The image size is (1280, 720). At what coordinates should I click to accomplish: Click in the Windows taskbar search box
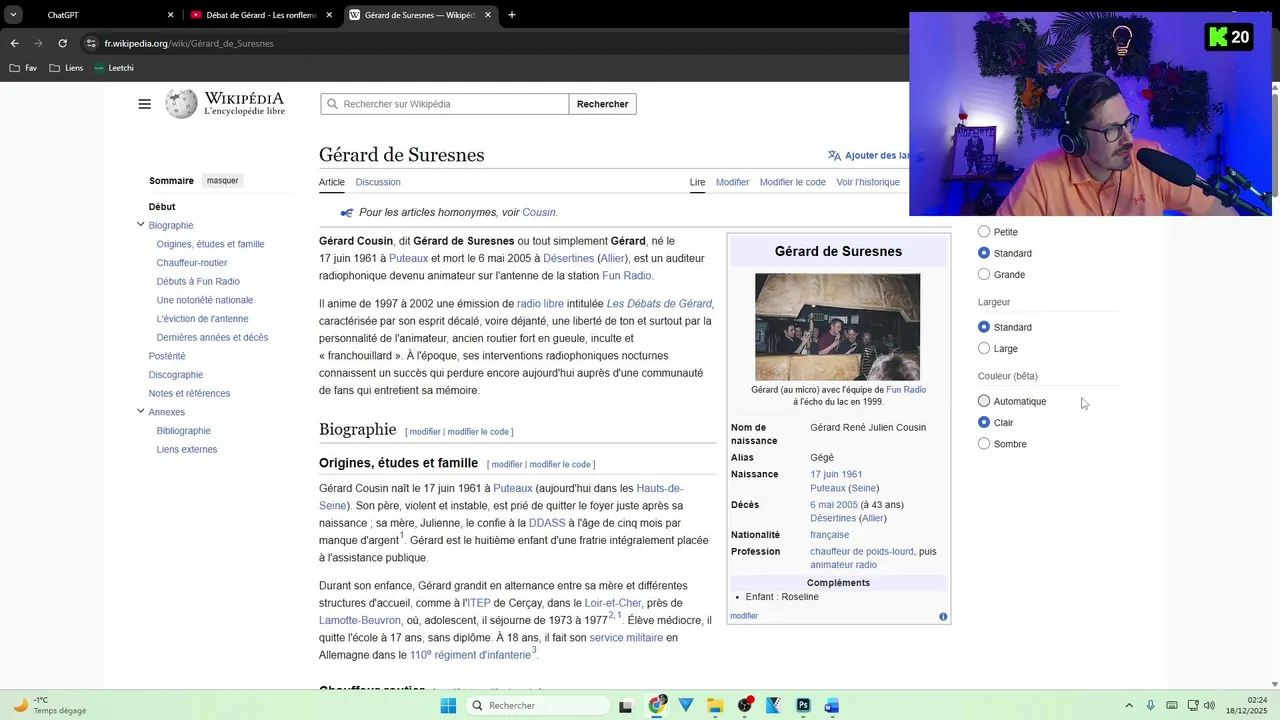[x=537, y=705]
